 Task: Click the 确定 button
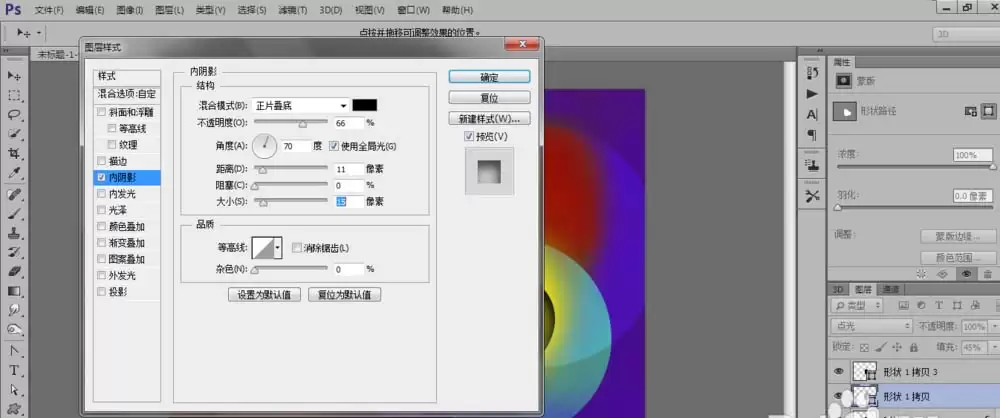coord(489,77)
